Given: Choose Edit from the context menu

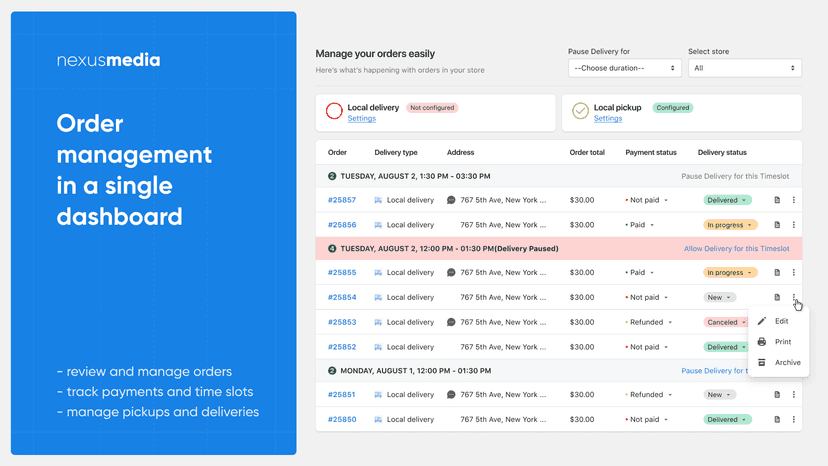Looking at the screenshot, I should click(x=778, y=321).
